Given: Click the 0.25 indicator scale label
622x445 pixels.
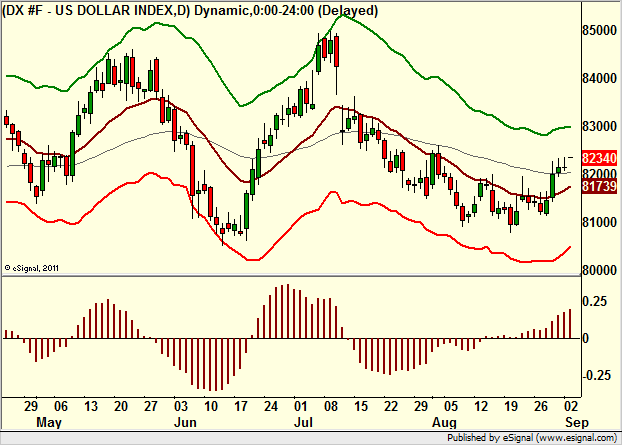Looking at the screenshot, I should [x=594, y=301].
